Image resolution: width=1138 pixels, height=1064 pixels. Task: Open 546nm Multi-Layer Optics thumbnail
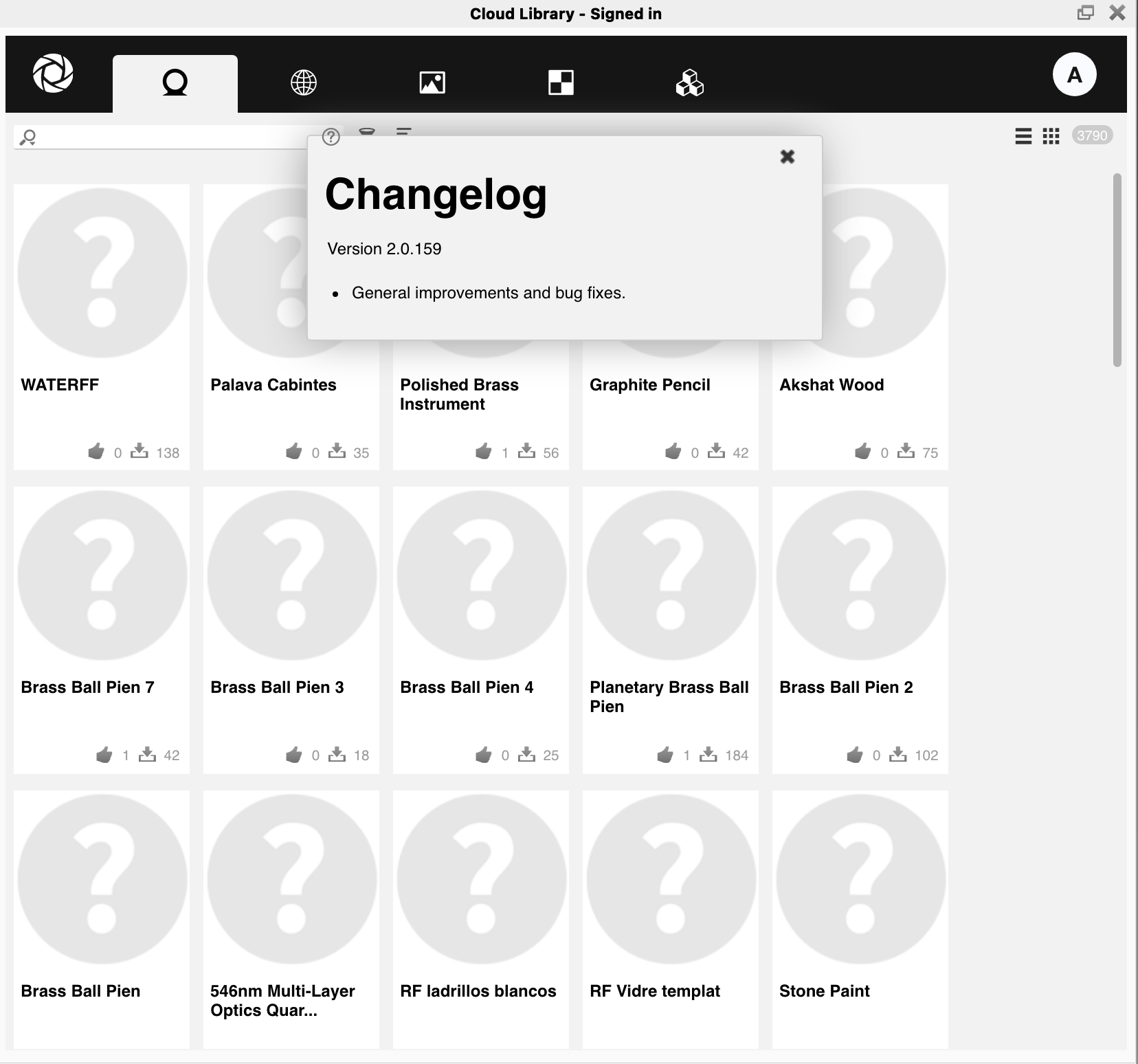pos(291,879)
